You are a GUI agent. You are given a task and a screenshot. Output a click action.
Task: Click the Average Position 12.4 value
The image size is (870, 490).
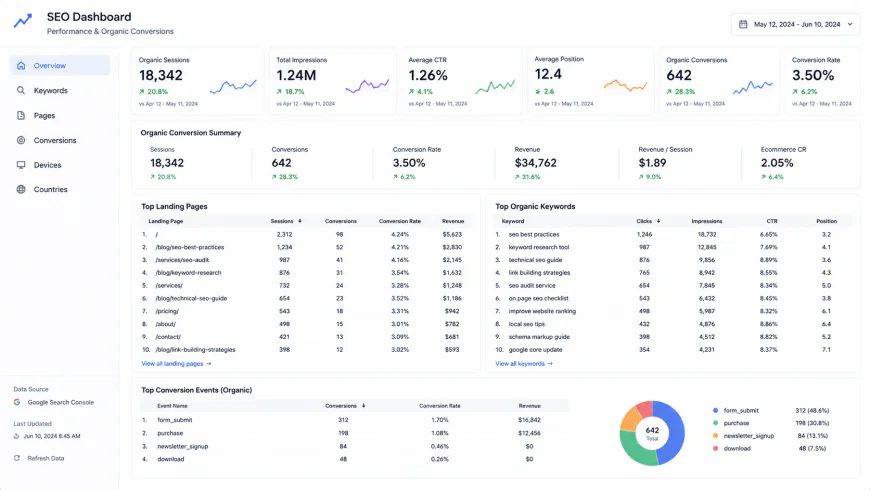[548, 74]
